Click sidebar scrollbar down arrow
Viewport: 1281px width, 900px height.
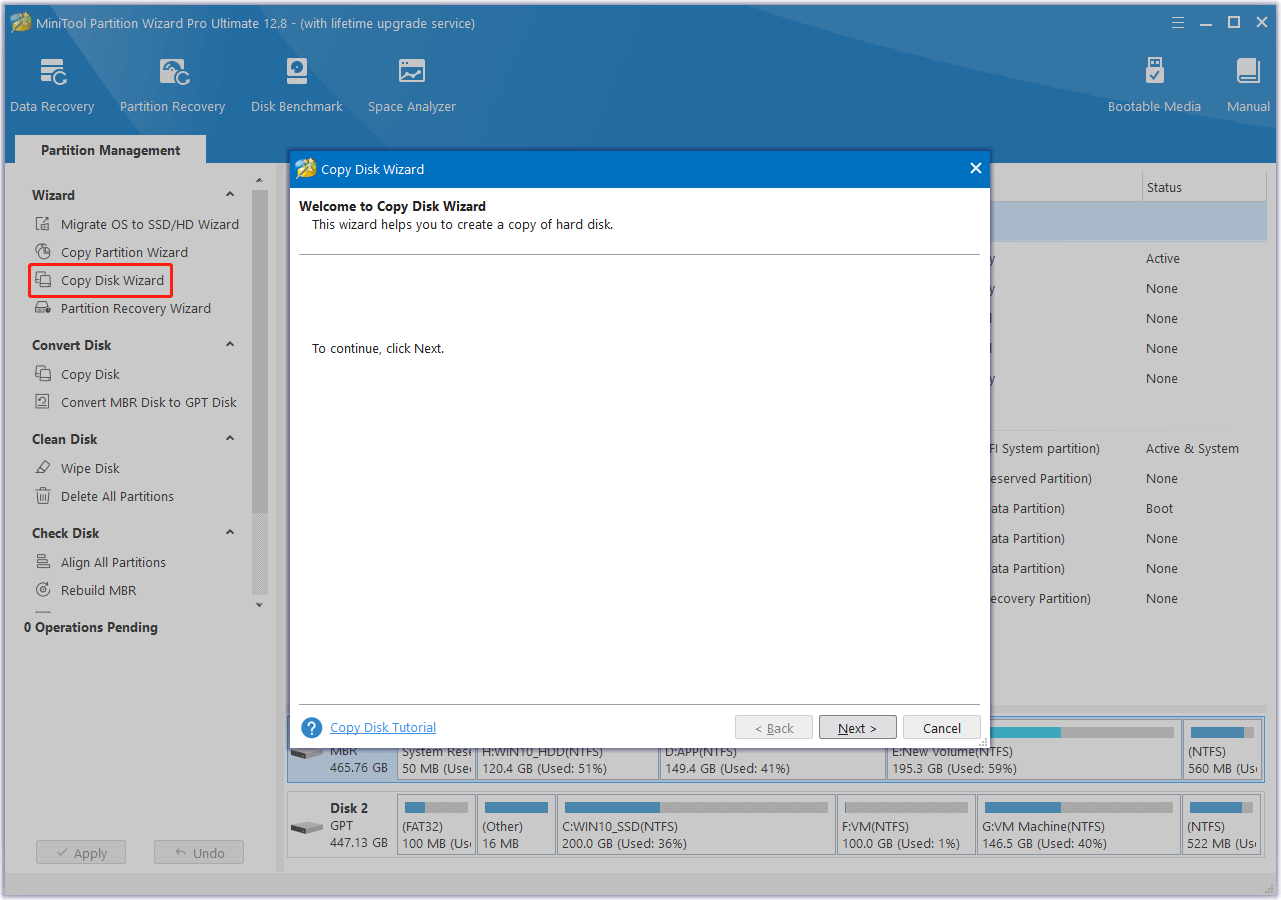pyautogui.click(x=260, y=605)
